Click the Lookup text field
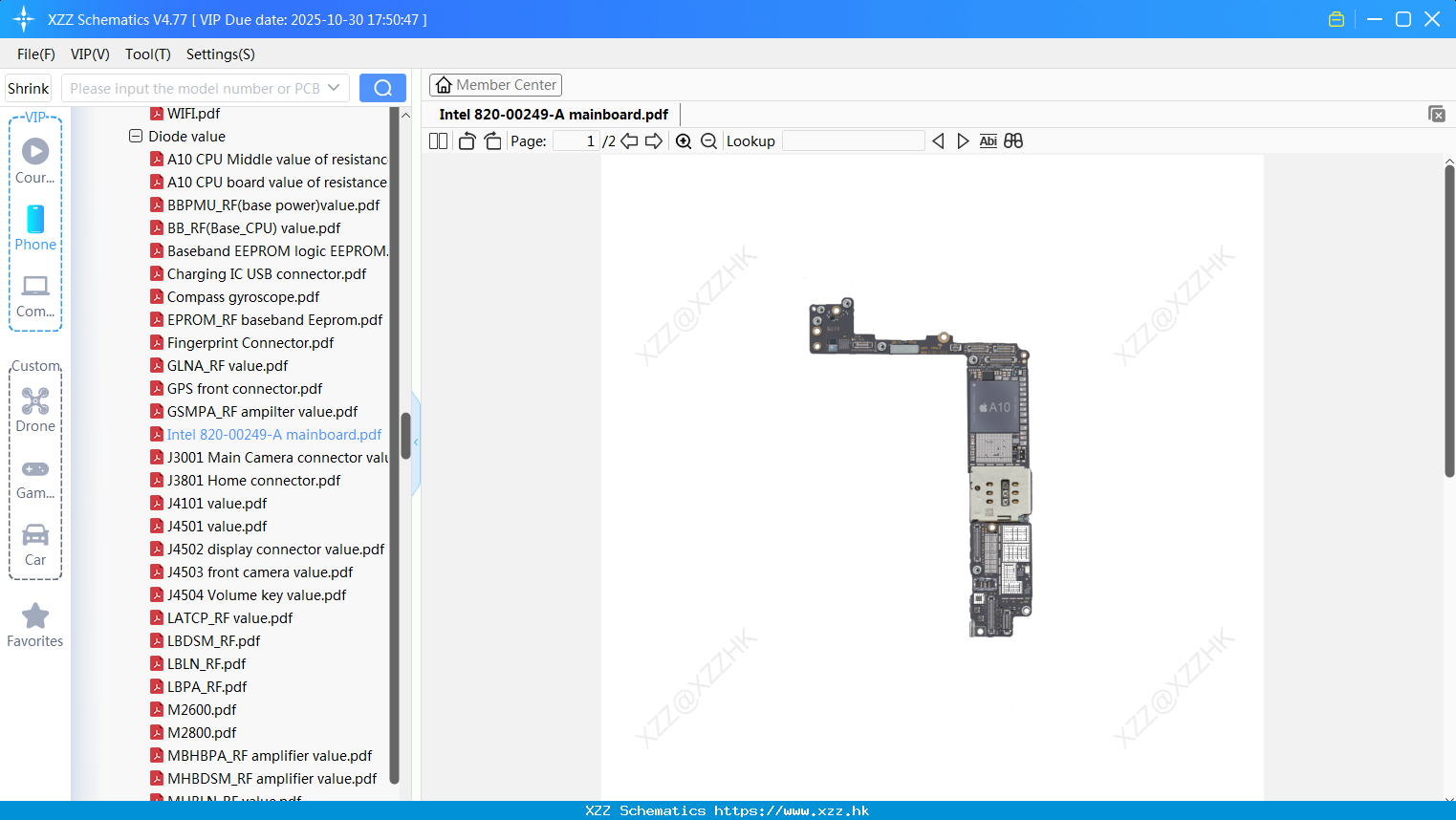Image resolution: width=1456 pixels, height=820 pixels. pyautogui.click(x=853, y=141)
